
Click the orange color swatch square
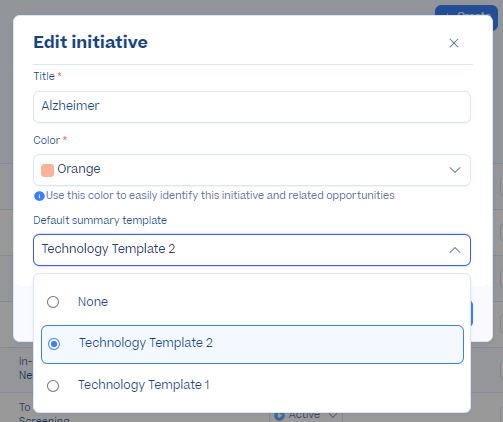[47, 170]
